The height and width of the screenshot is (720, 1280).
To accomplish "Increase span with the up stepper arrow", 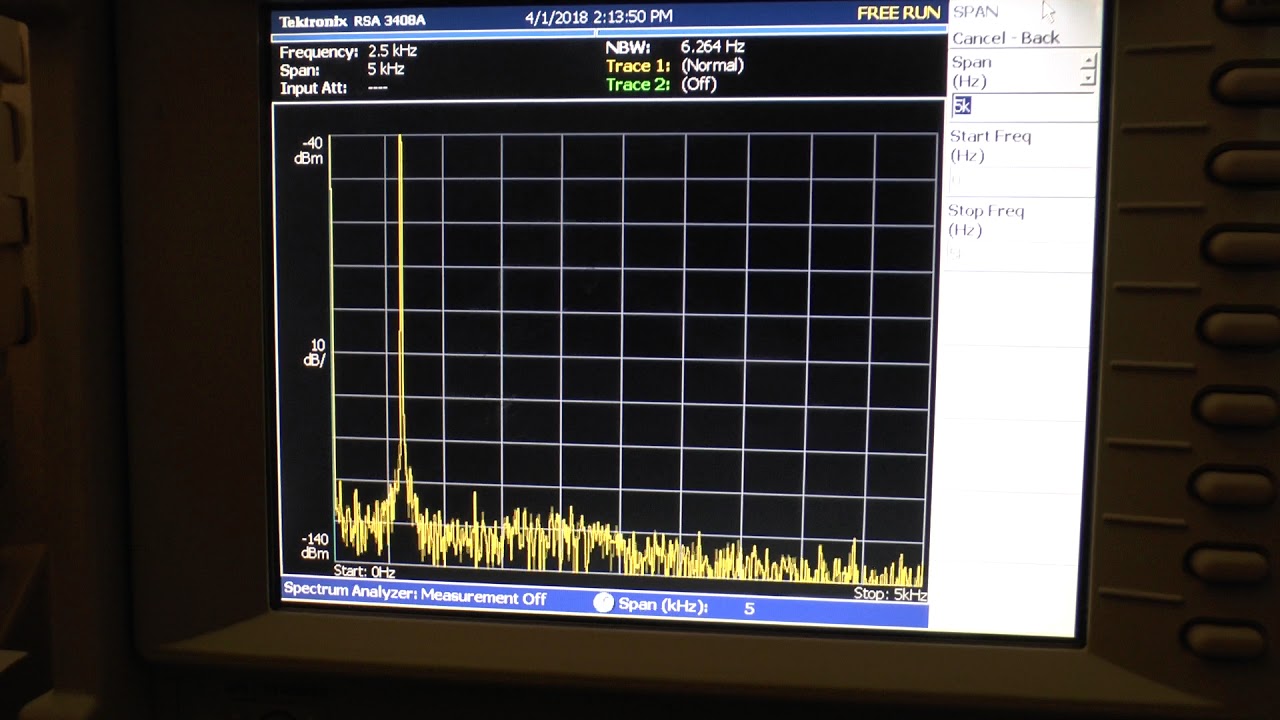I will point(1089,62).
